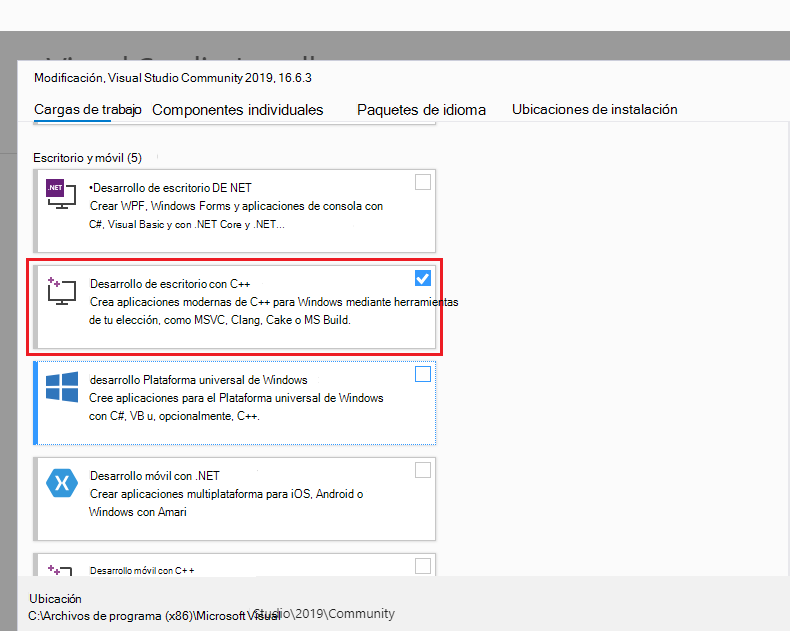Open Ubicaciones de instalación tab
The width and height of the screenshot is (790, 631).
[595, 109]
